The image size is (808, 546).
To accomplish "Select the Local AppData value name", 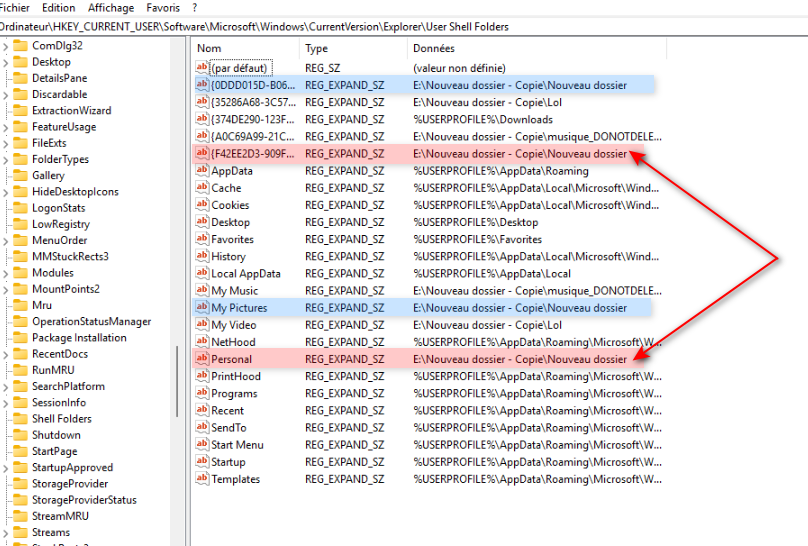I will [x=246, y=274].
